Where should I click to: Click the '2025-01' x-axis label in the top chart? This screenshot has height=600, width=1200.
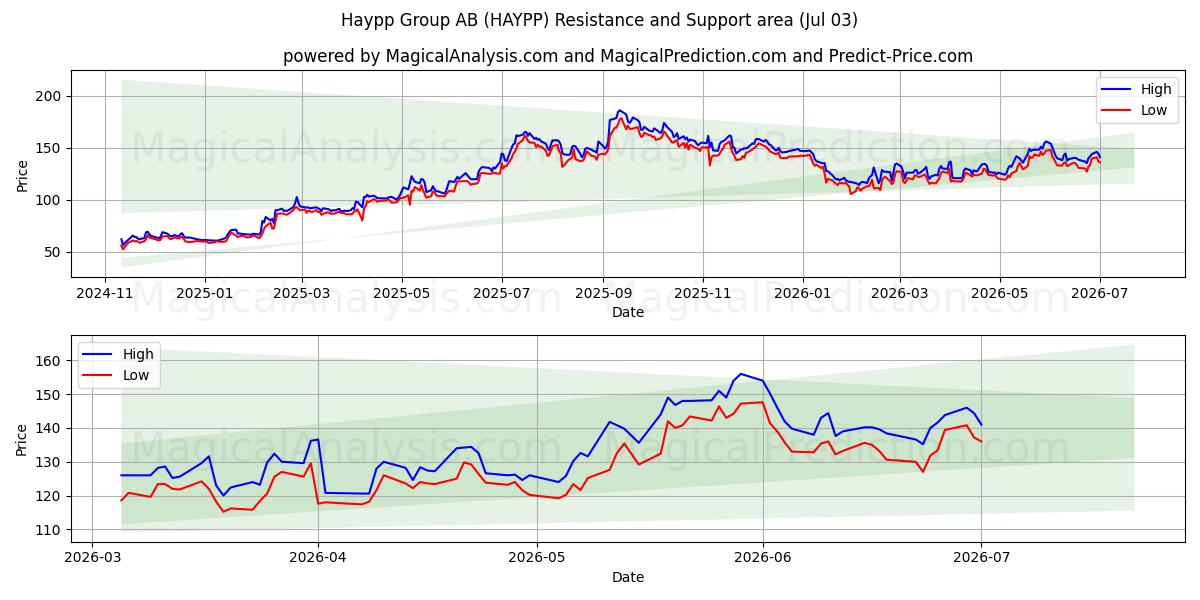205,294
